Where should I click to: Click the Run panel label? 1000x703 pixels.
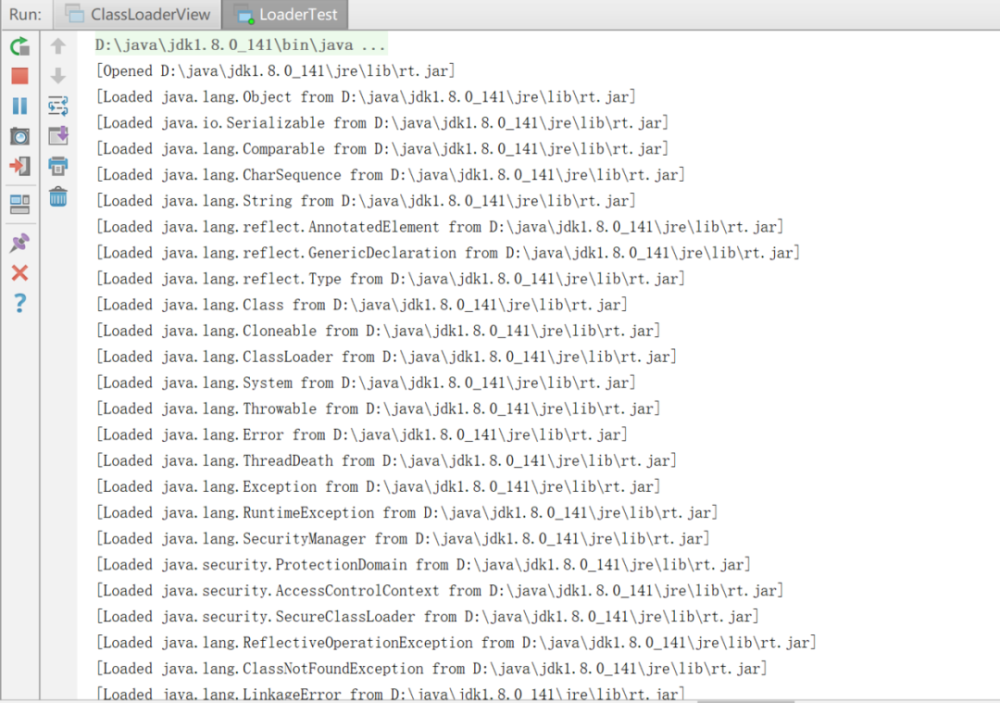pyautogui.click(x=26, y=15)
